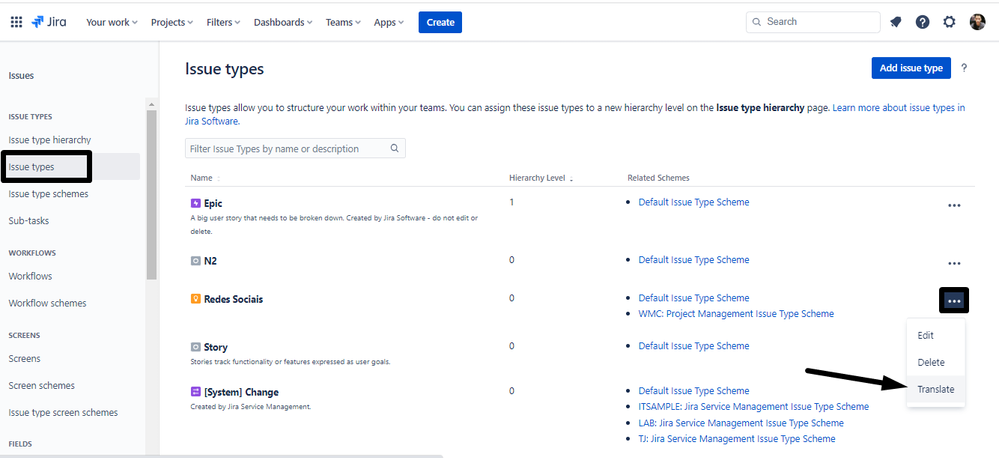Select Translate from the context menu
Screen dimensions: 999x458
[936, 389]
